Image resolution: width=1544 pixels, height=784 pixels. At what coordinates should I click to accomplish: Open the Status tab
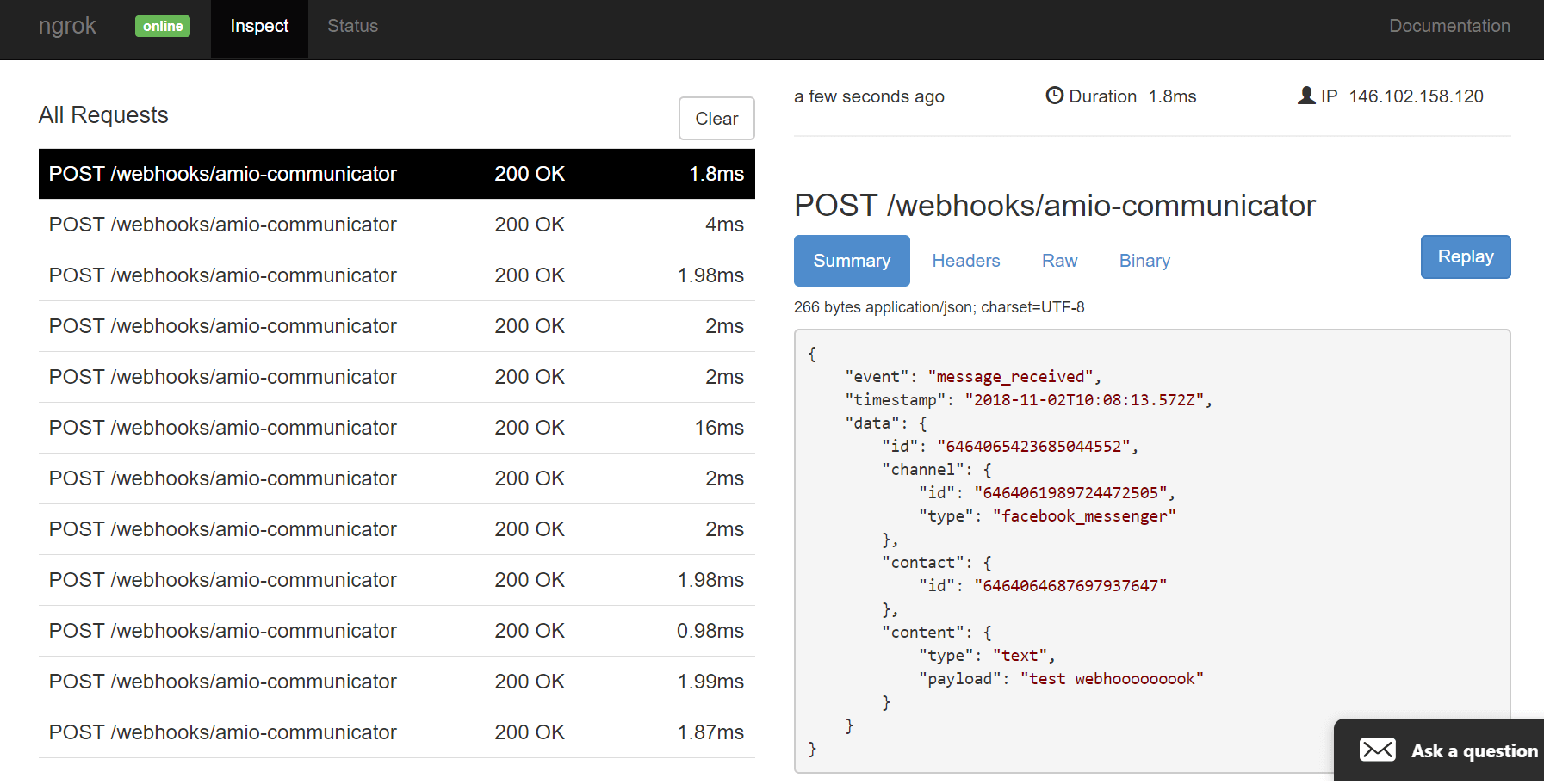[x=352, y=27]
